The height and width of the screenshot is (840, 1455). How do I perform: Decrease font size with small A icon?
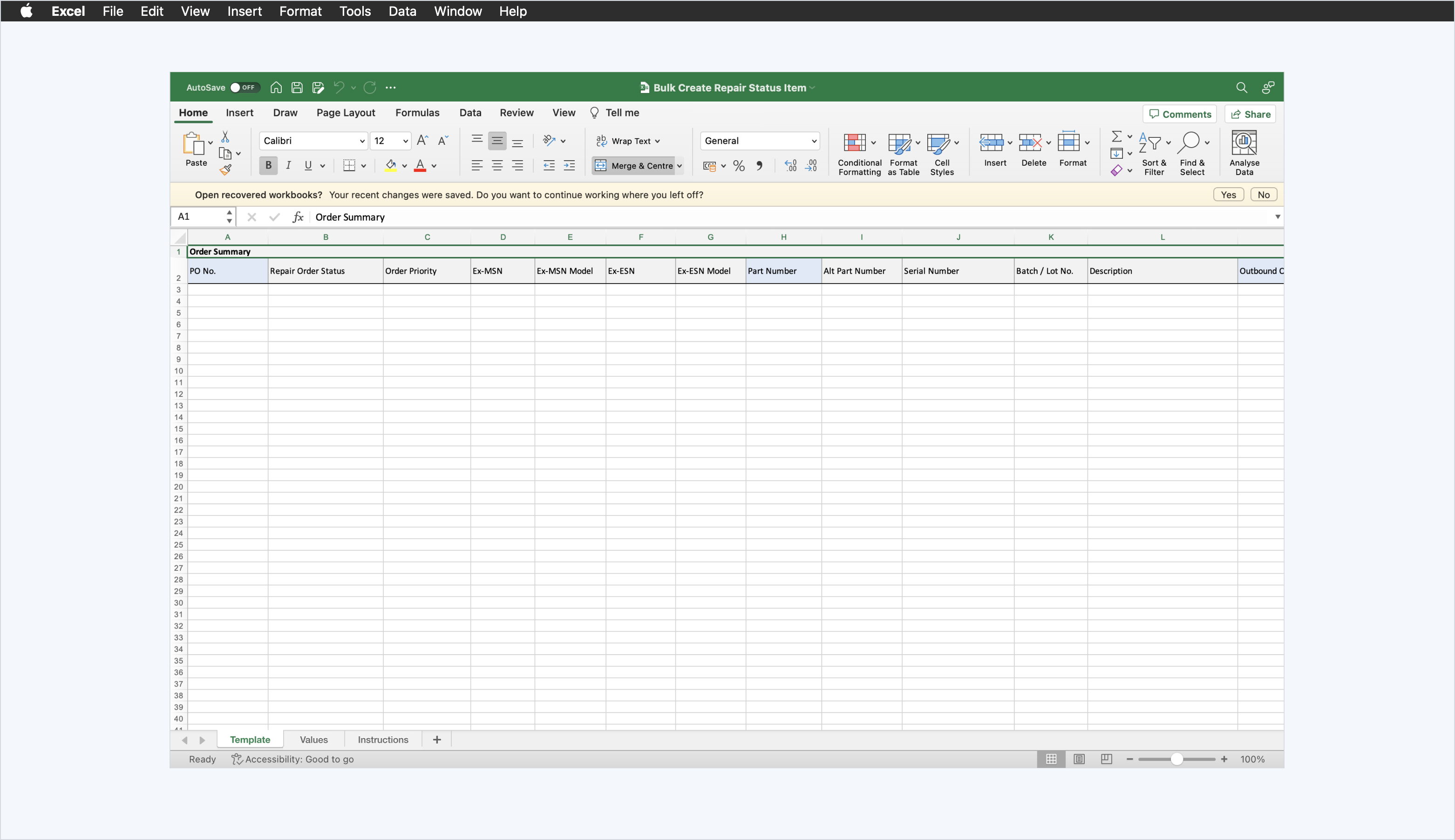(x=443, y=141)
